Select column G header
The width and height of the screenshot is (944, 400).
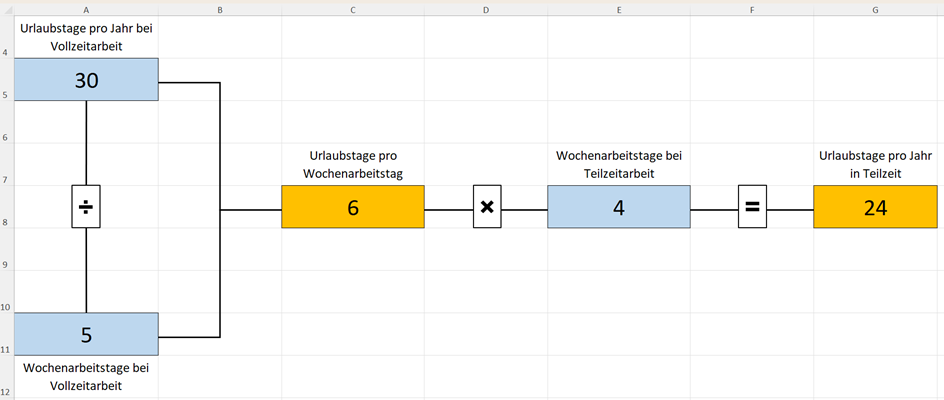[876, 9]
